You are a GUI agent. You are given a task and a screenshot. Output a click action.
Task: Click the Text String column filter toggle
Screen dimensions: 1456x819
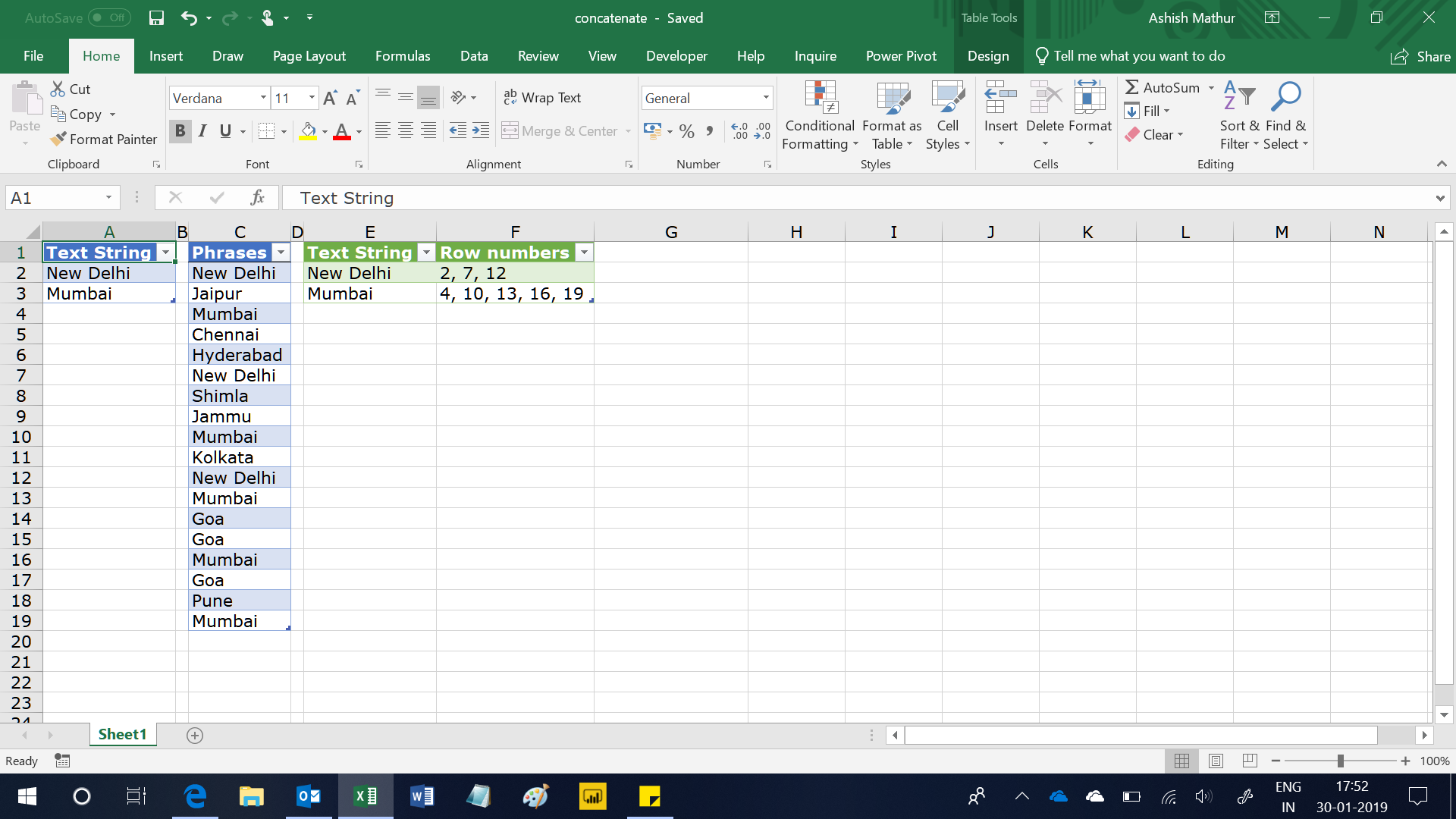pos(165,253)
